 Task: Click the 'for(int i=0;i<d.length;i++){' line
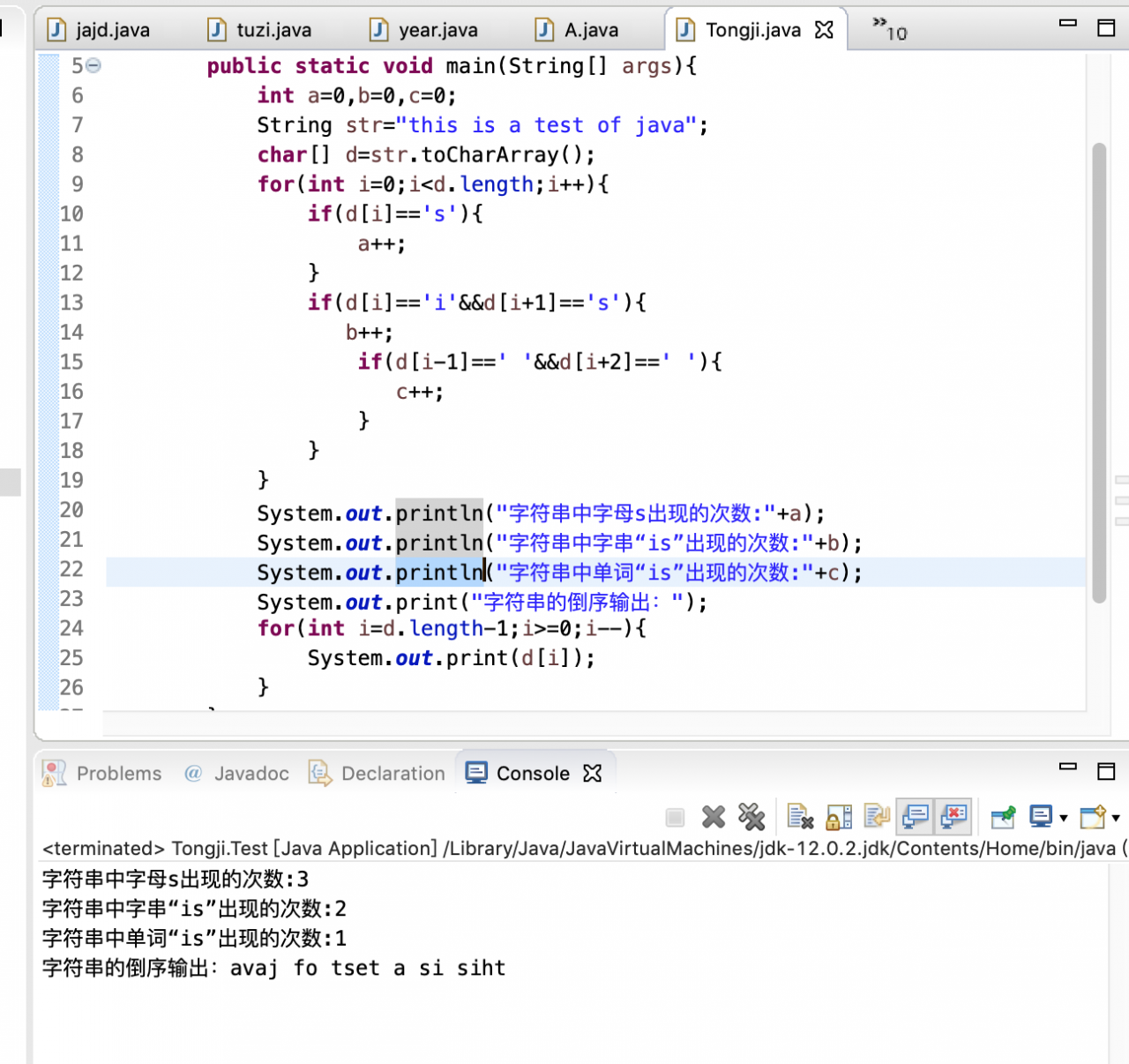pyautogui.click(x=433, y=184)
